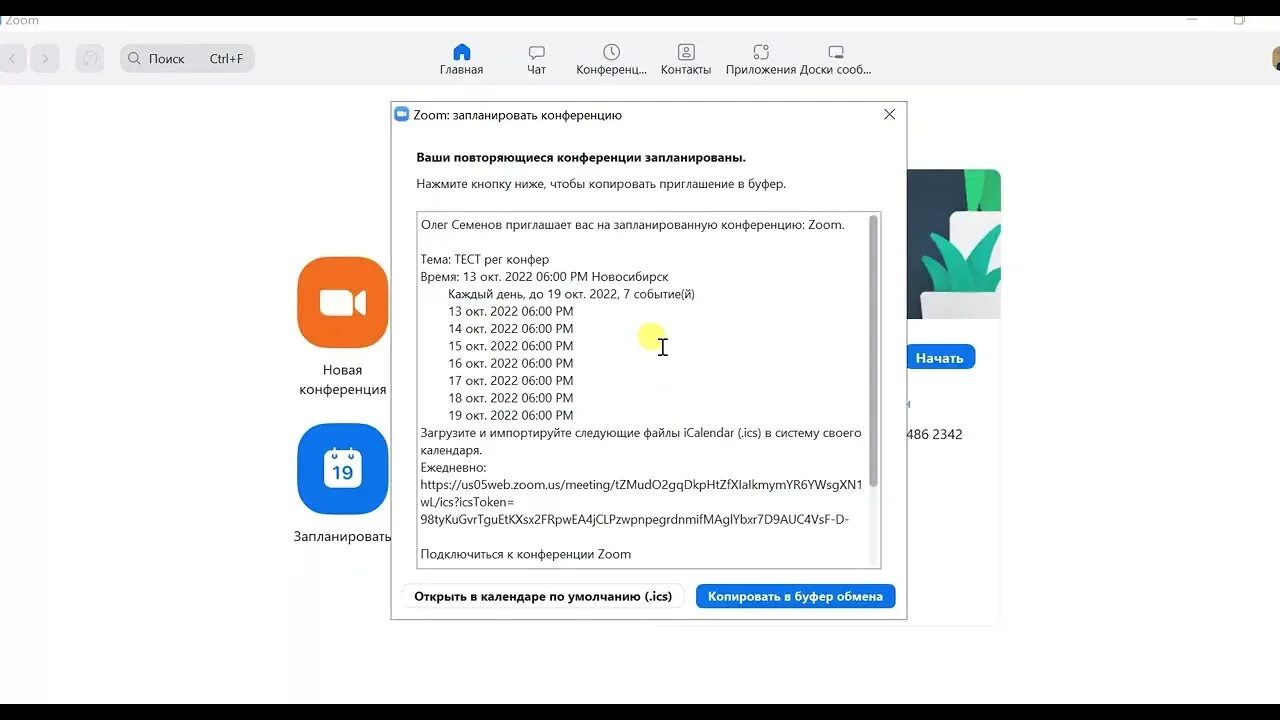
Task: Open the Конференции tab
Action: click(611, 59)
